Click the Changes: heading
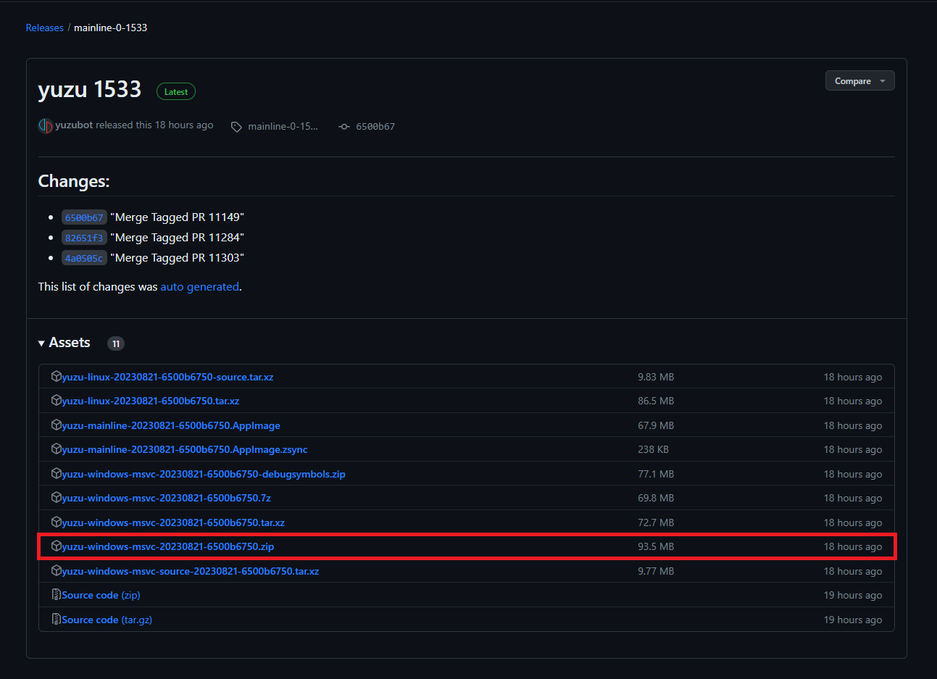 74,181
